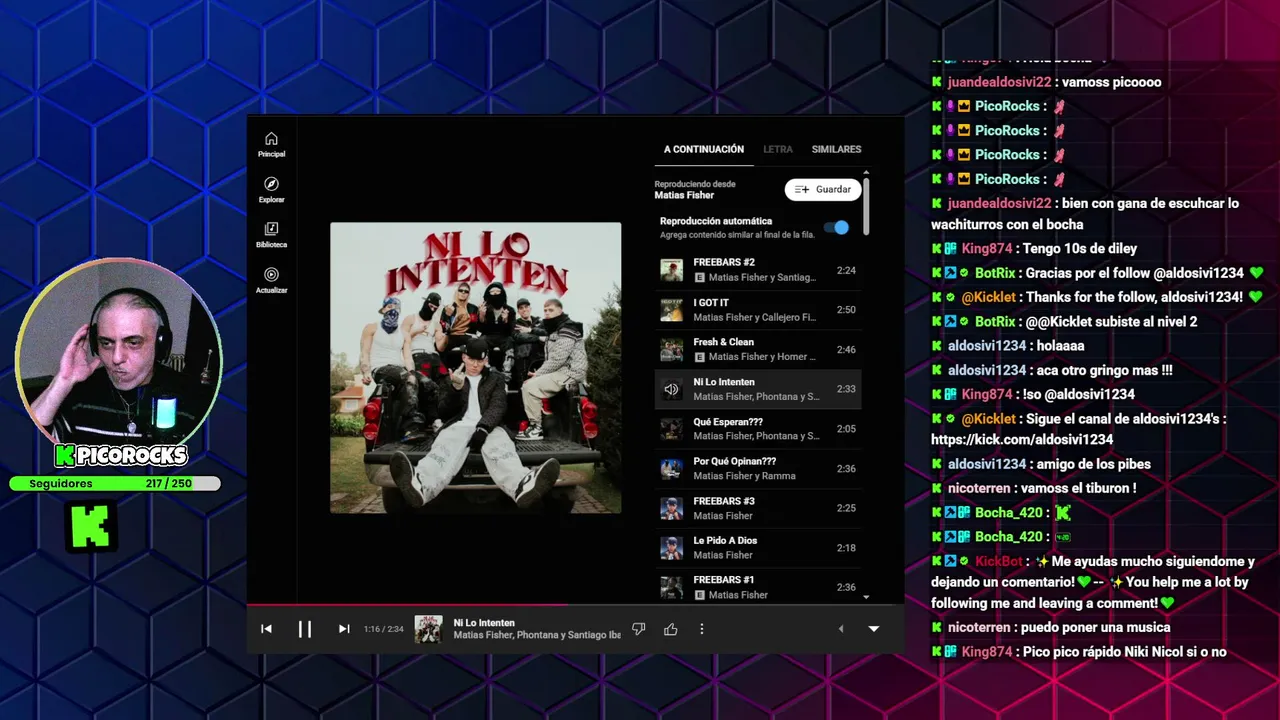
Task: Click the left arrow in the player bar
Action: 840,629
